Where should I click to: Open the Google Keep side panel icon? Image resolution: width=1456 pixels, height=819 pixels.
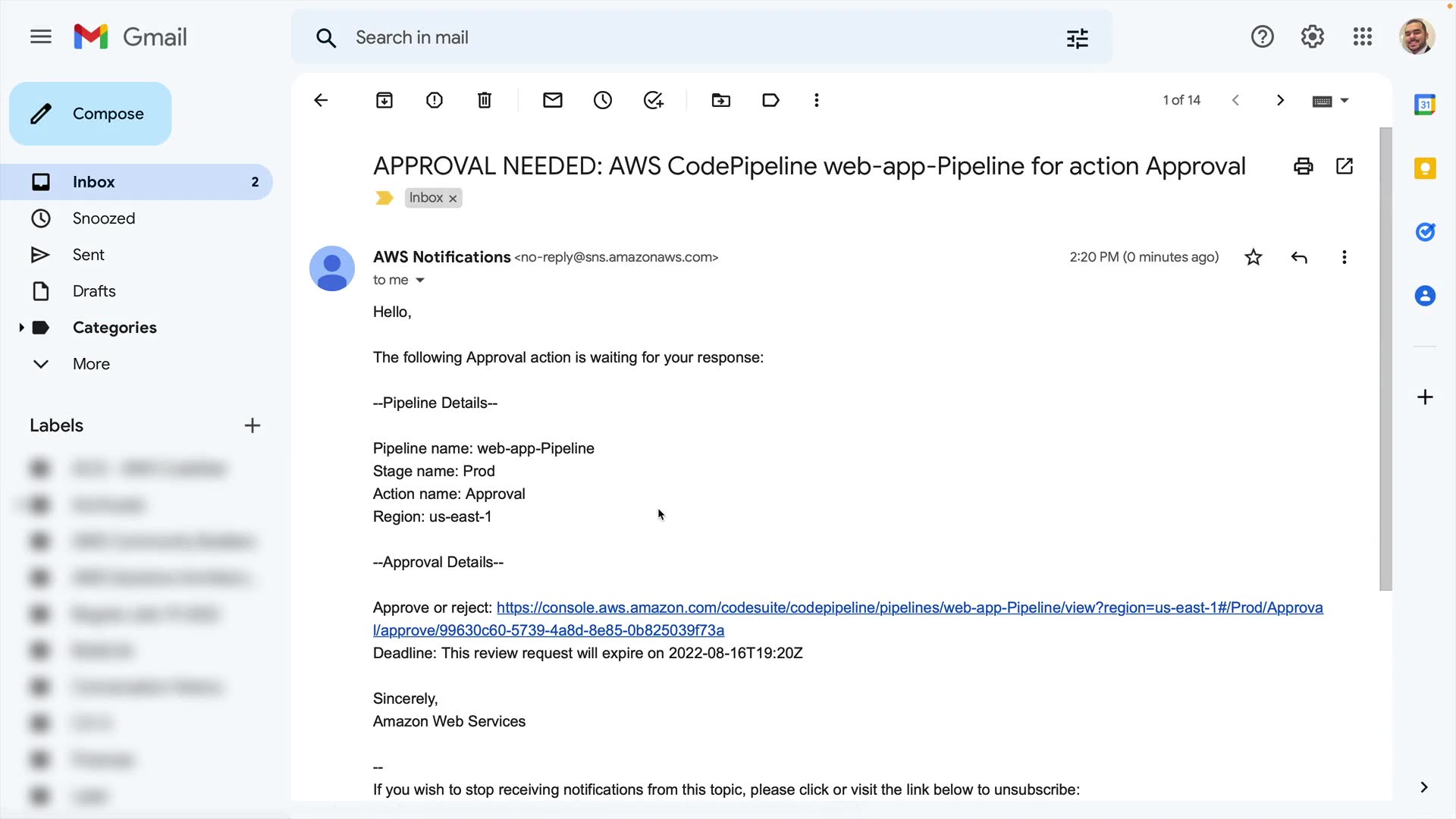click(x=1425, y=168)
